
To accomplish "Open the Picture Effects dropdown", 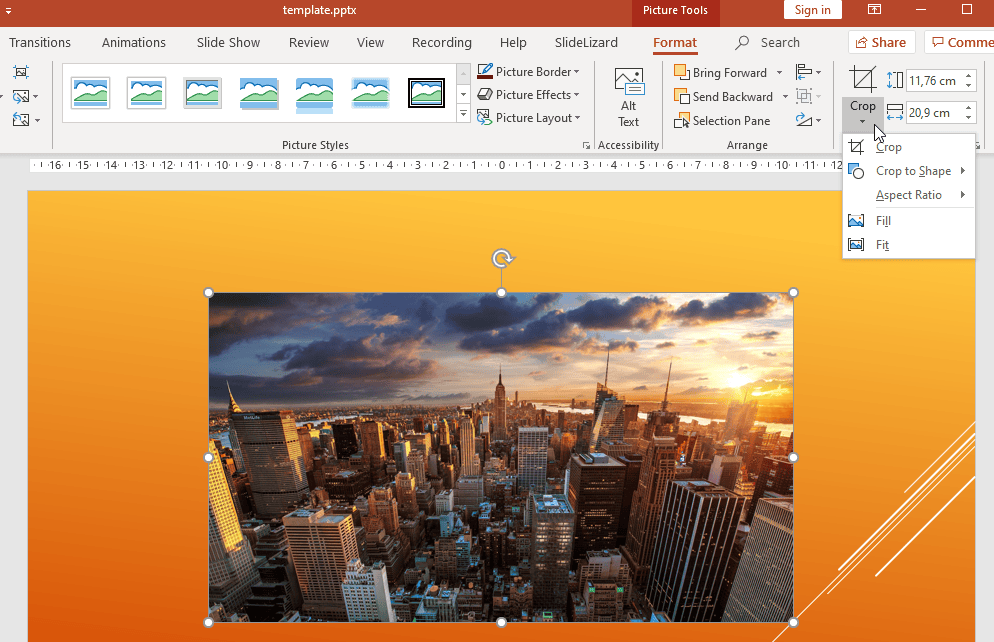I will click(528, 94).
